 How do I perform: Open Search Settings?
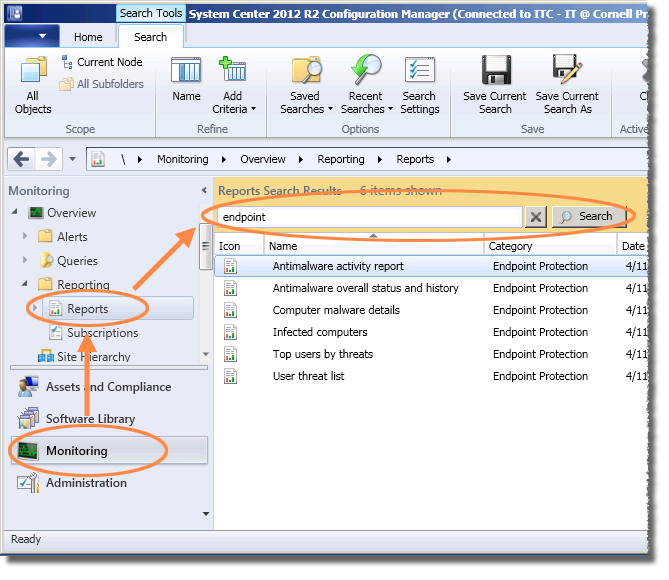point(419,85)
